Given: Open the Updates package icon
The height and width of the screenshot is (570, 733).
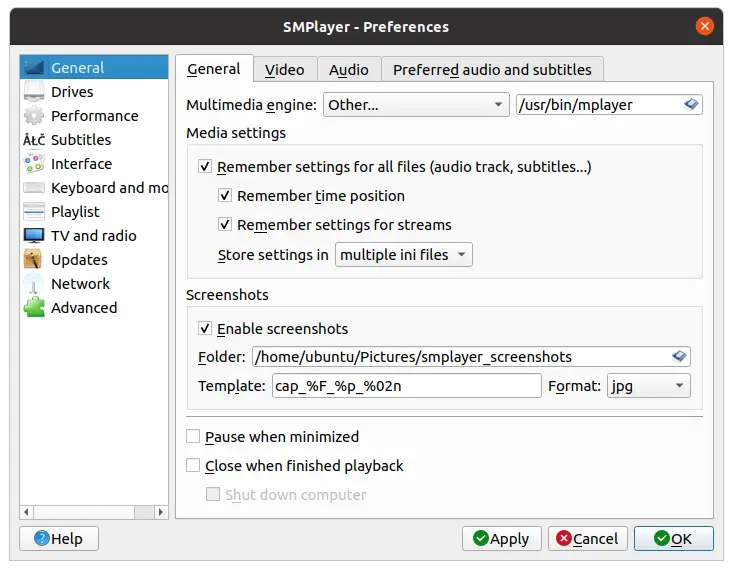Looking at the screenshot, I should tap(33, 260).
